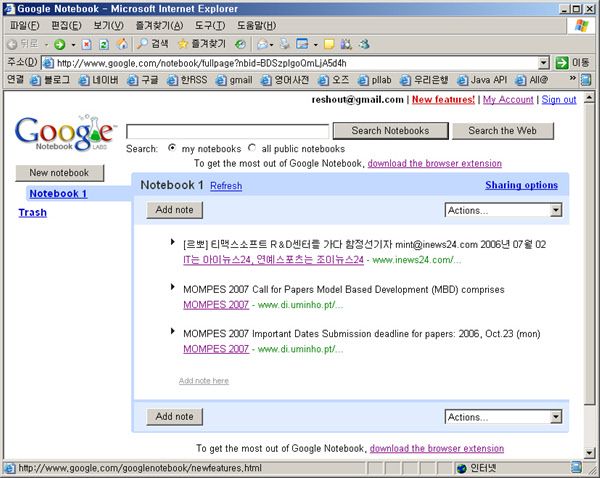Click the 'Add note here' link
The image size is (600, 478).
pos(204,381)
